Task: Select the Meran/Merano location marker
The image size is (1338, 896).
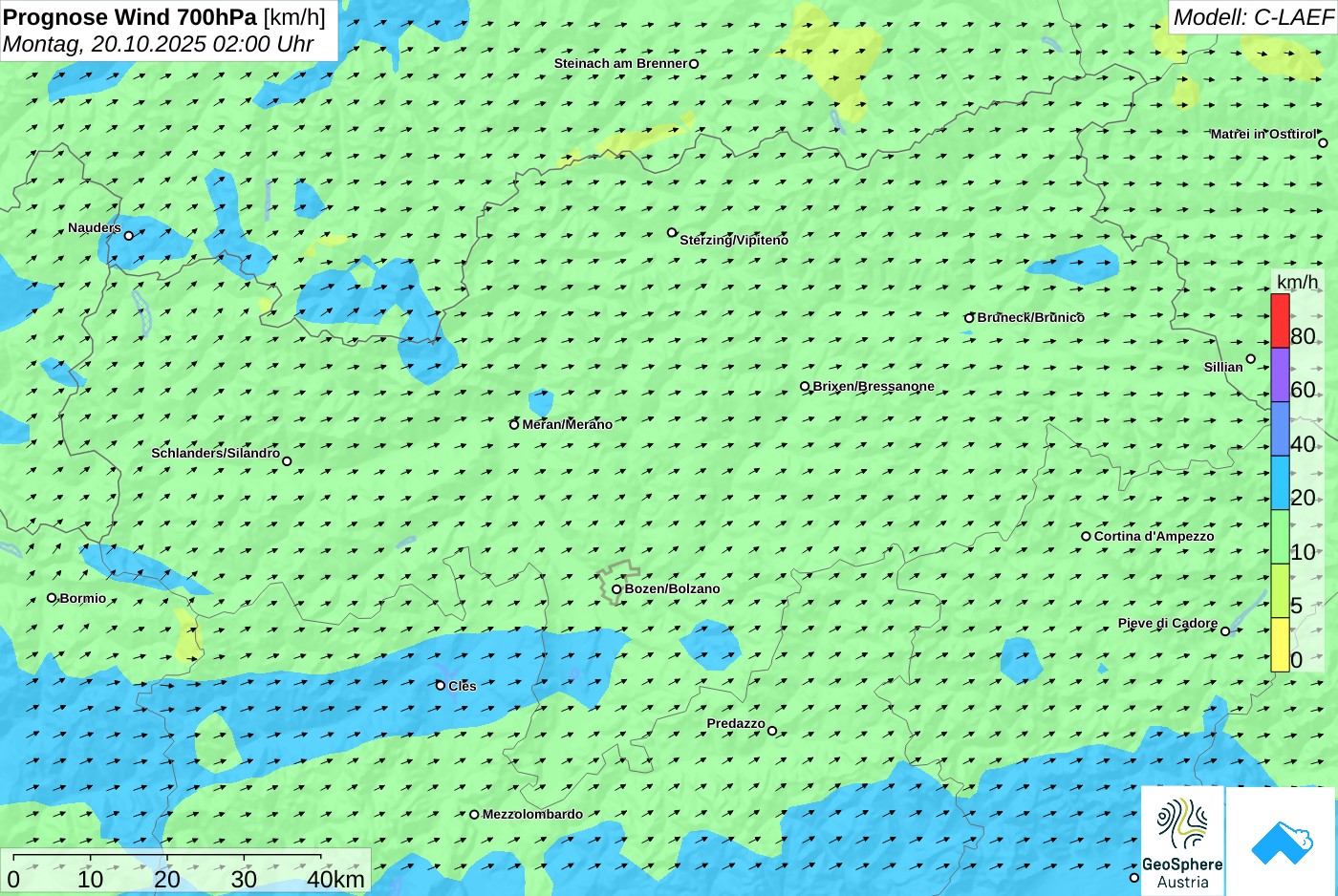Action: click(x=514, y=424)
